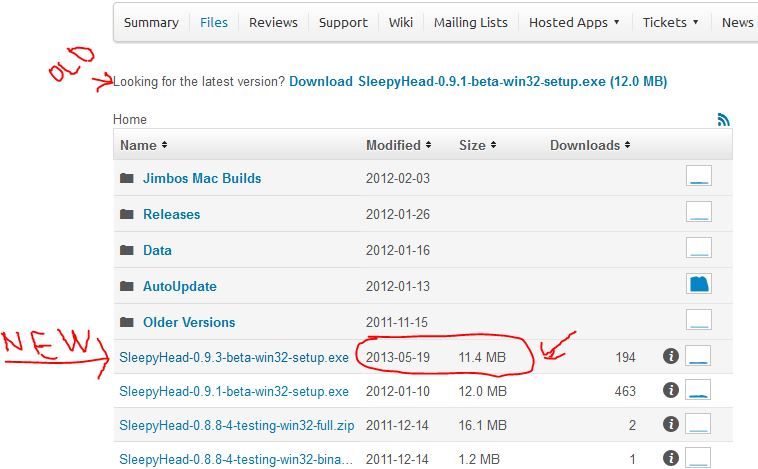
Task: Download SleepyHead-0.9.1-beta-win32-setup.exe from the file list
Action: tap(234, 391)
